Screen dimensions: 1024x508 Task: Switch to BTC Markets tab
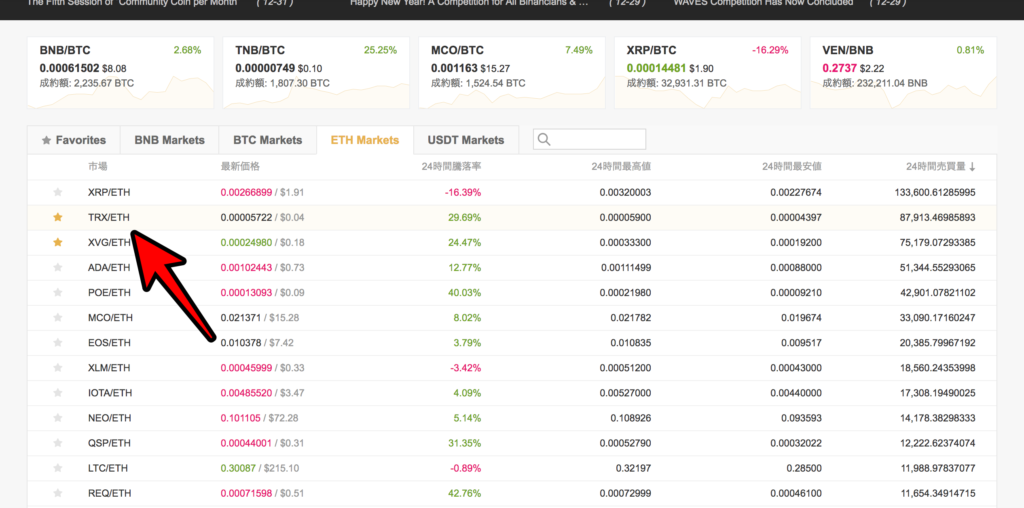(268, 140)
